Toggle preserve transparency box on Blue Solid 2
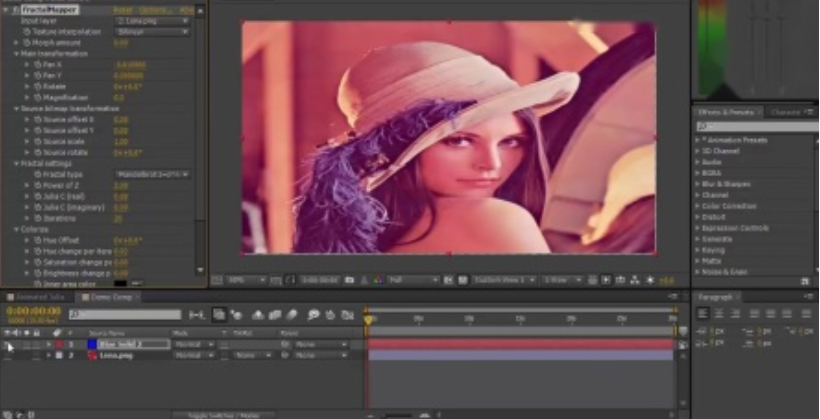The image size is (820, 419). [x=224, y=344]
